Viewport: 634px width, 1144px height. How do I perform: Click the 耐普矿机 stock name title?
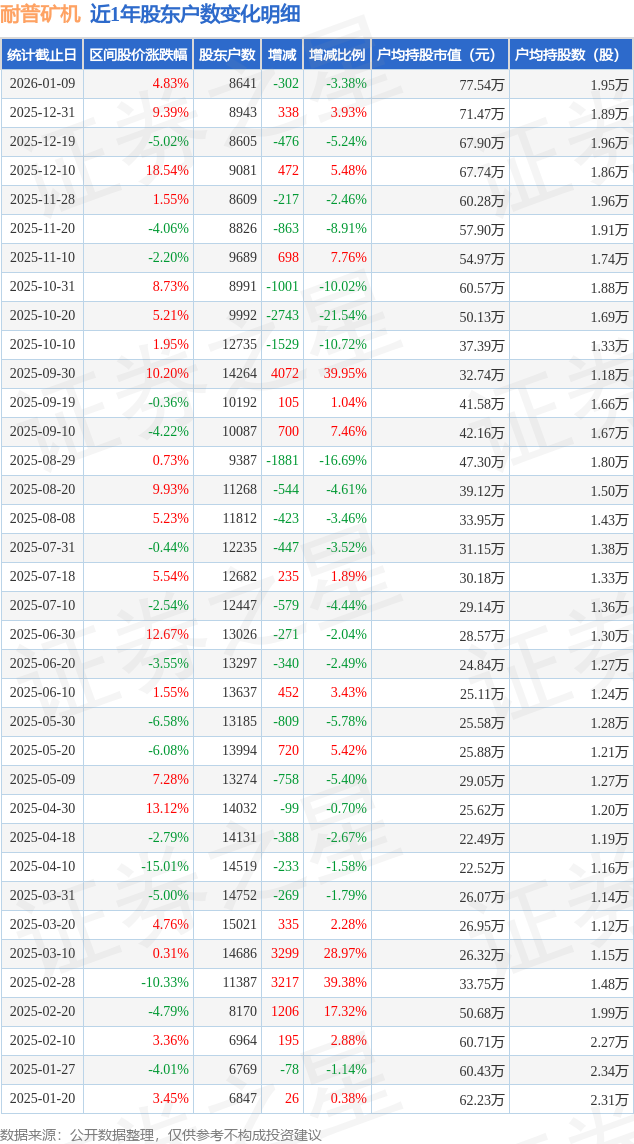point(41,15)
